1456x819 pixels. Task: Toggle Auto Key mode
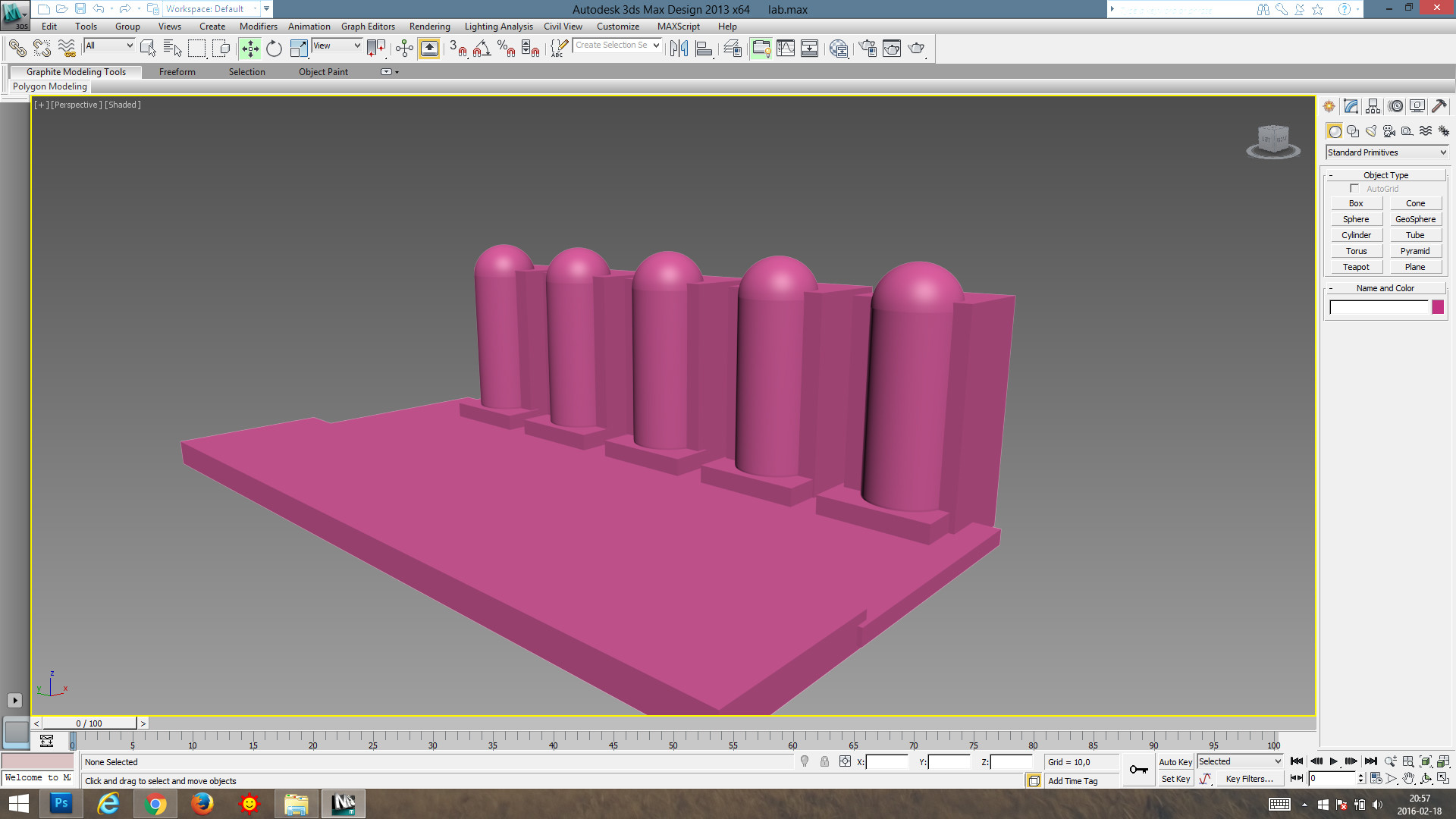point(1175,762)
